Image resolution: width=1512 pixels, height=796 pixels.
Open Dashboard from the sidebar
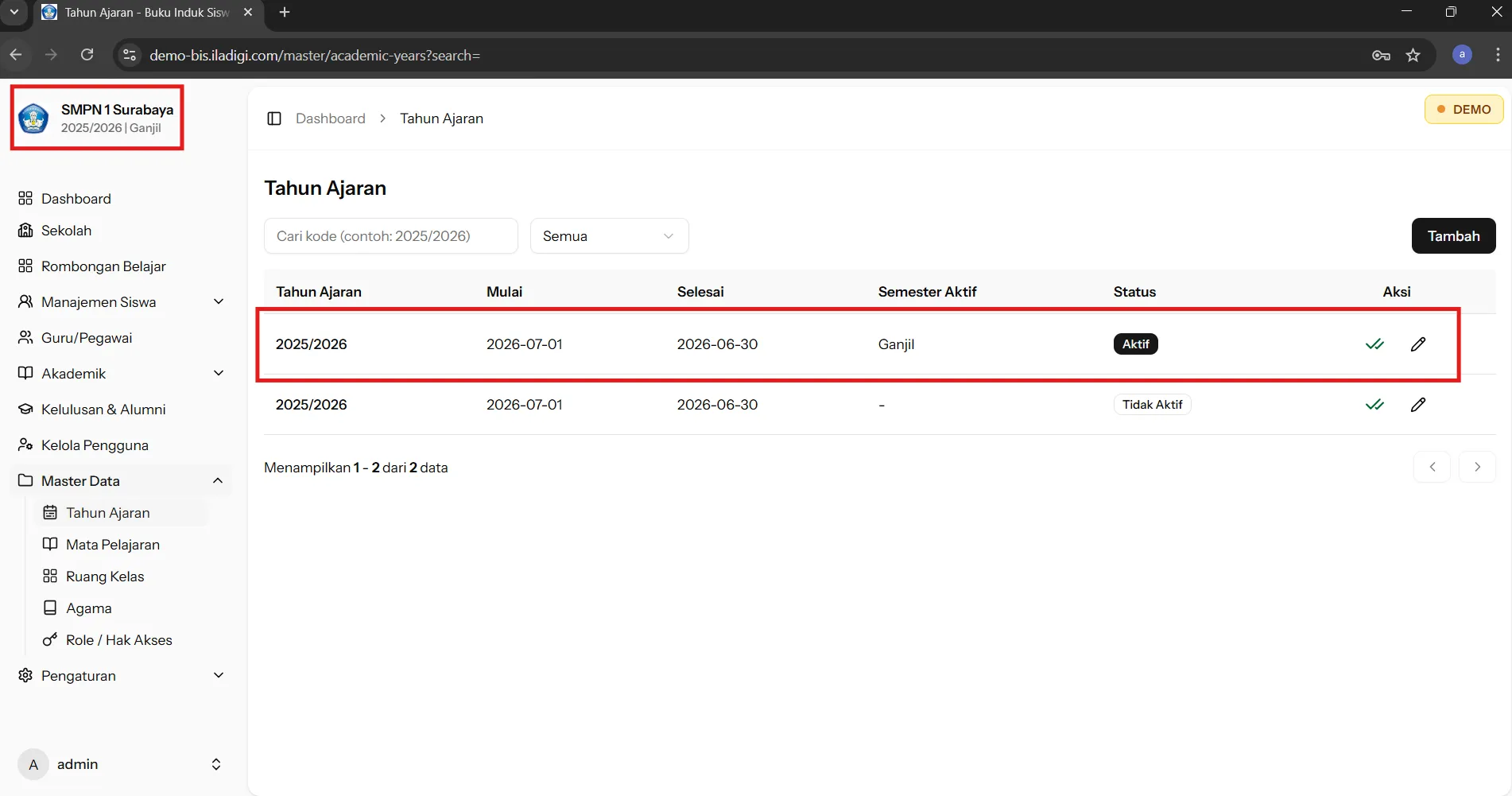76,199
